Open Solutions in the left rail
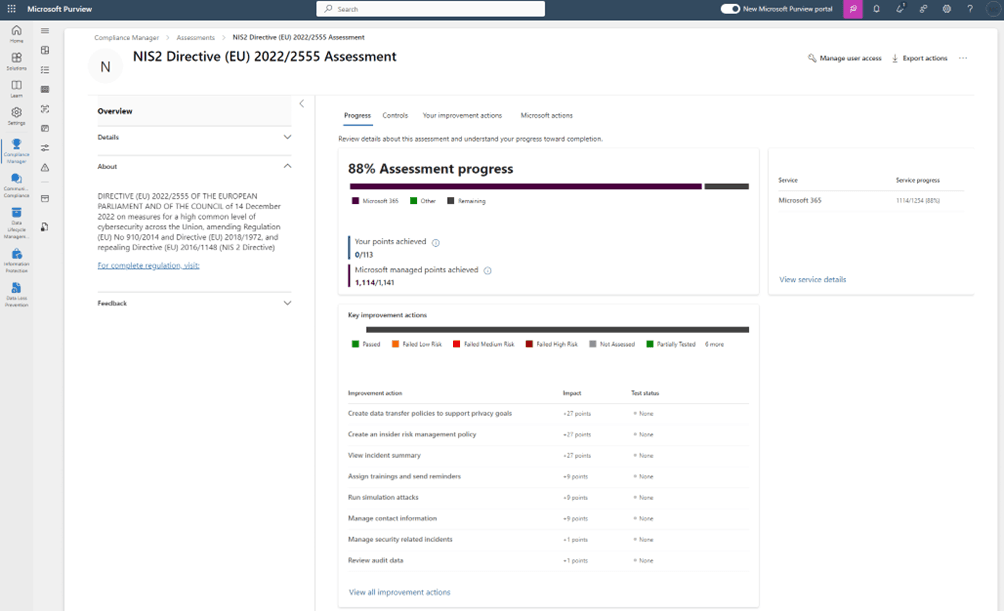Image resolution: width=1004 pixels, height=611 pixels. [17, 61]
